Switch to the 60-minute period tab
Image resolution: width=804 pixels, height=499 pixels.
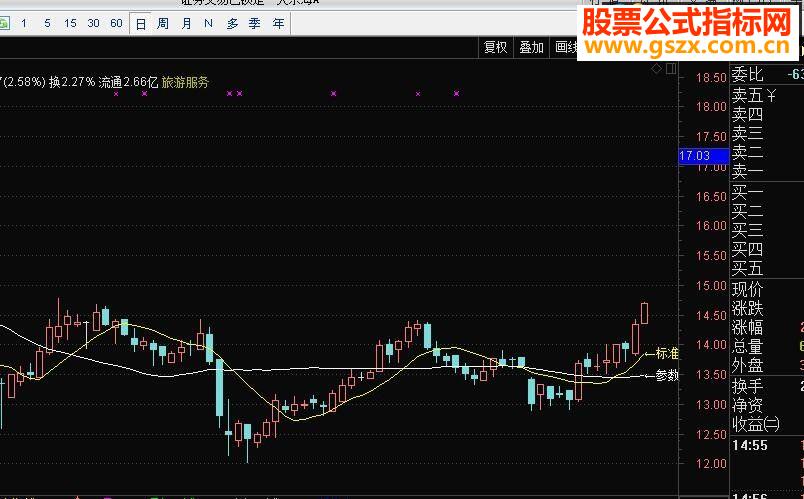[116, 24]
